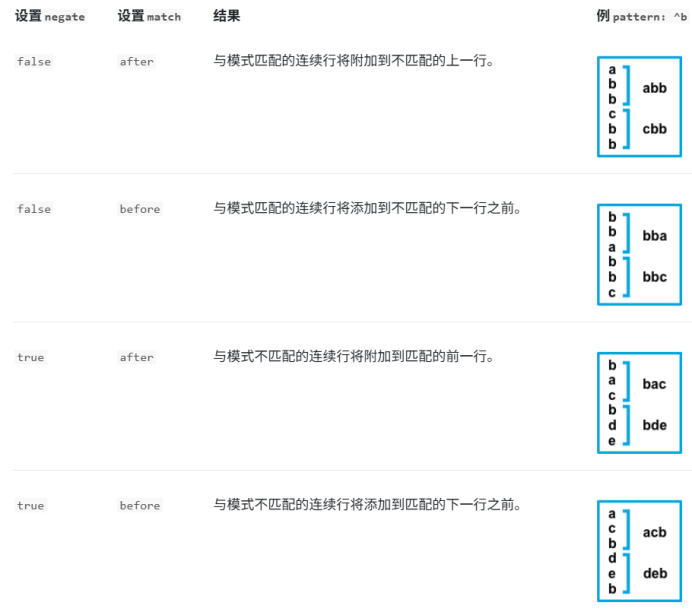Viewport: 692px width, 612px height.
Task: Click the '设置 match' column header
Action: (149, 16)
